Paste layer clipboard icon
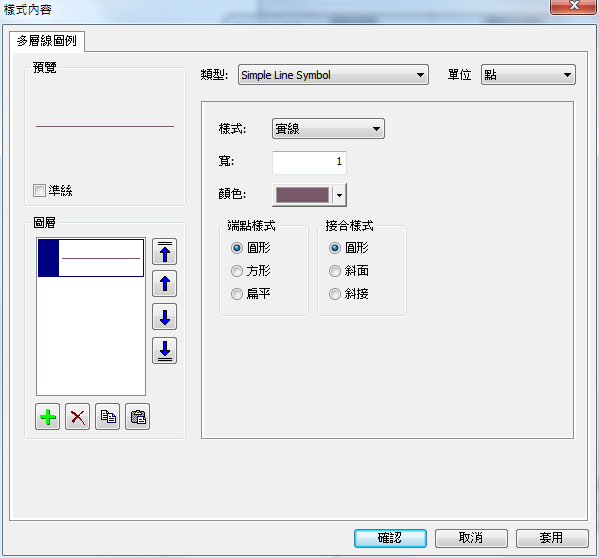This screenshot has width=599, height=558. pos(138,417)
